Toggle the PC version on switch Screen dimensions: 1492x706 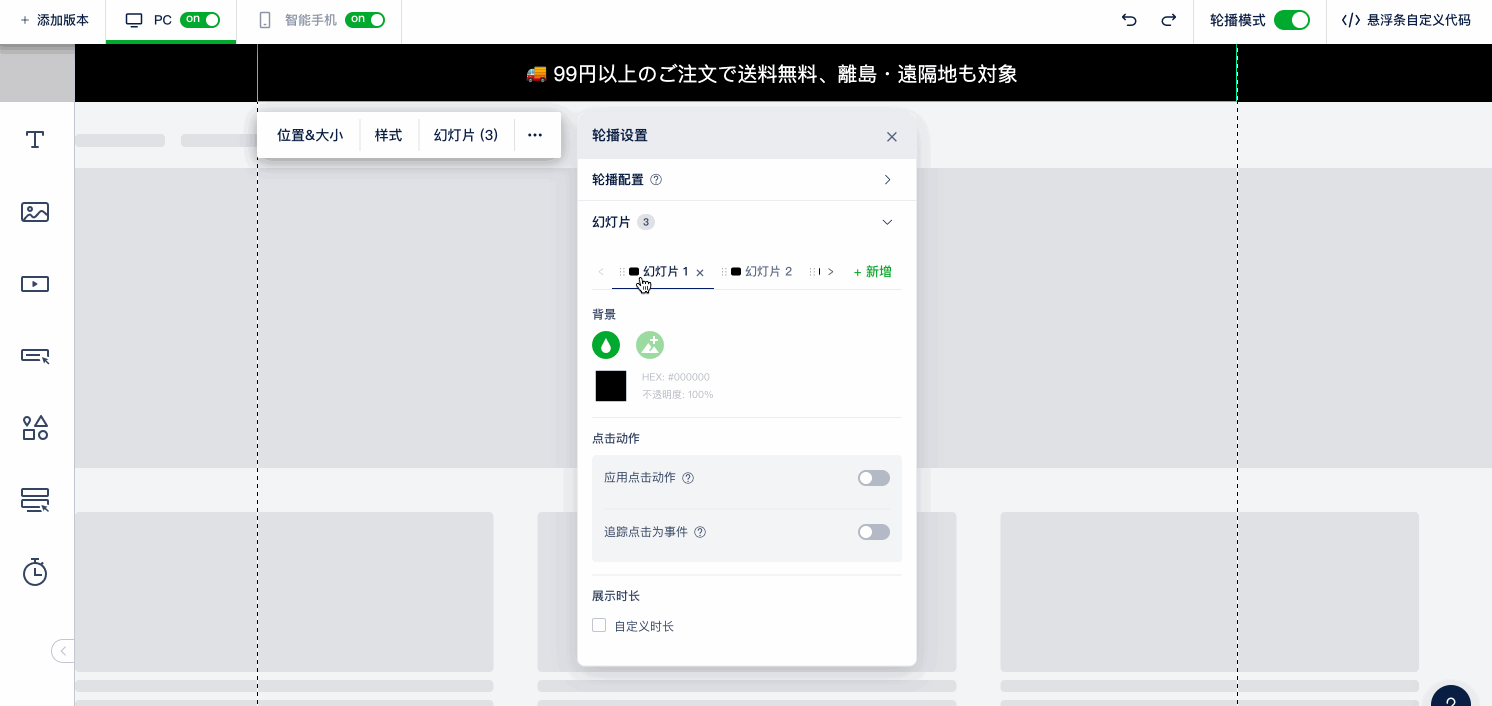coord(200,20)
